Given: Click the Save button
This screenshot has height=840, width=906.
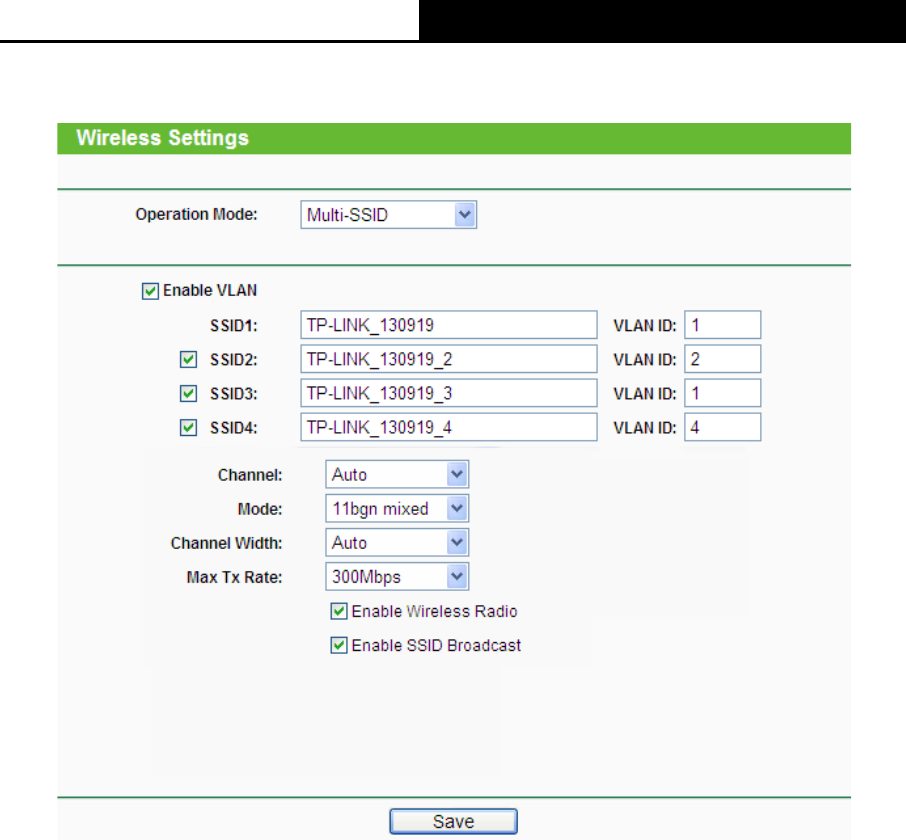Looking at the screenshot, I should [454, 822].
